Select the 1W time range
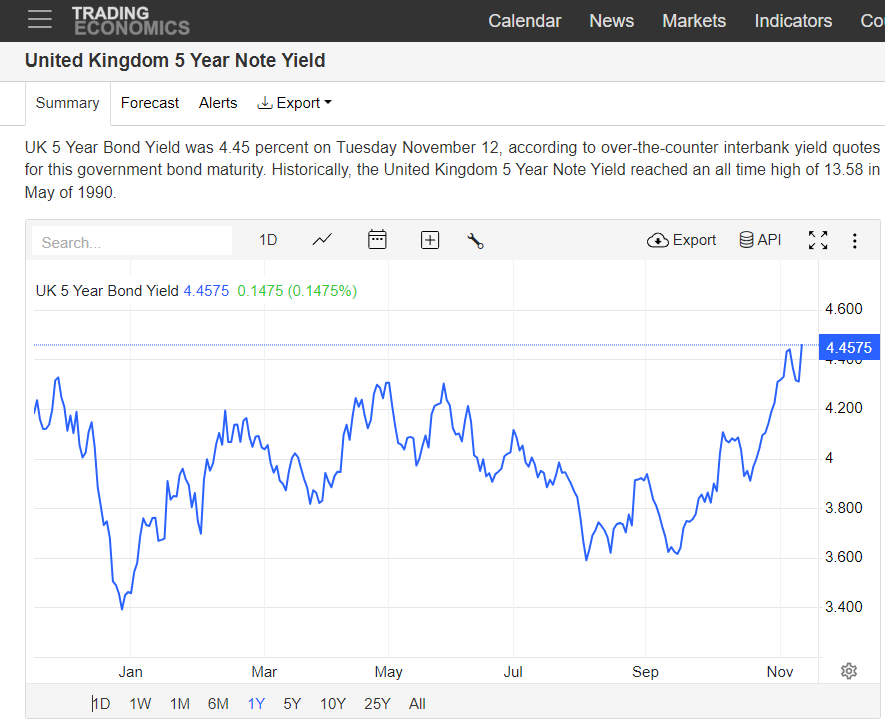885x728 pixels. coord(140,704)
